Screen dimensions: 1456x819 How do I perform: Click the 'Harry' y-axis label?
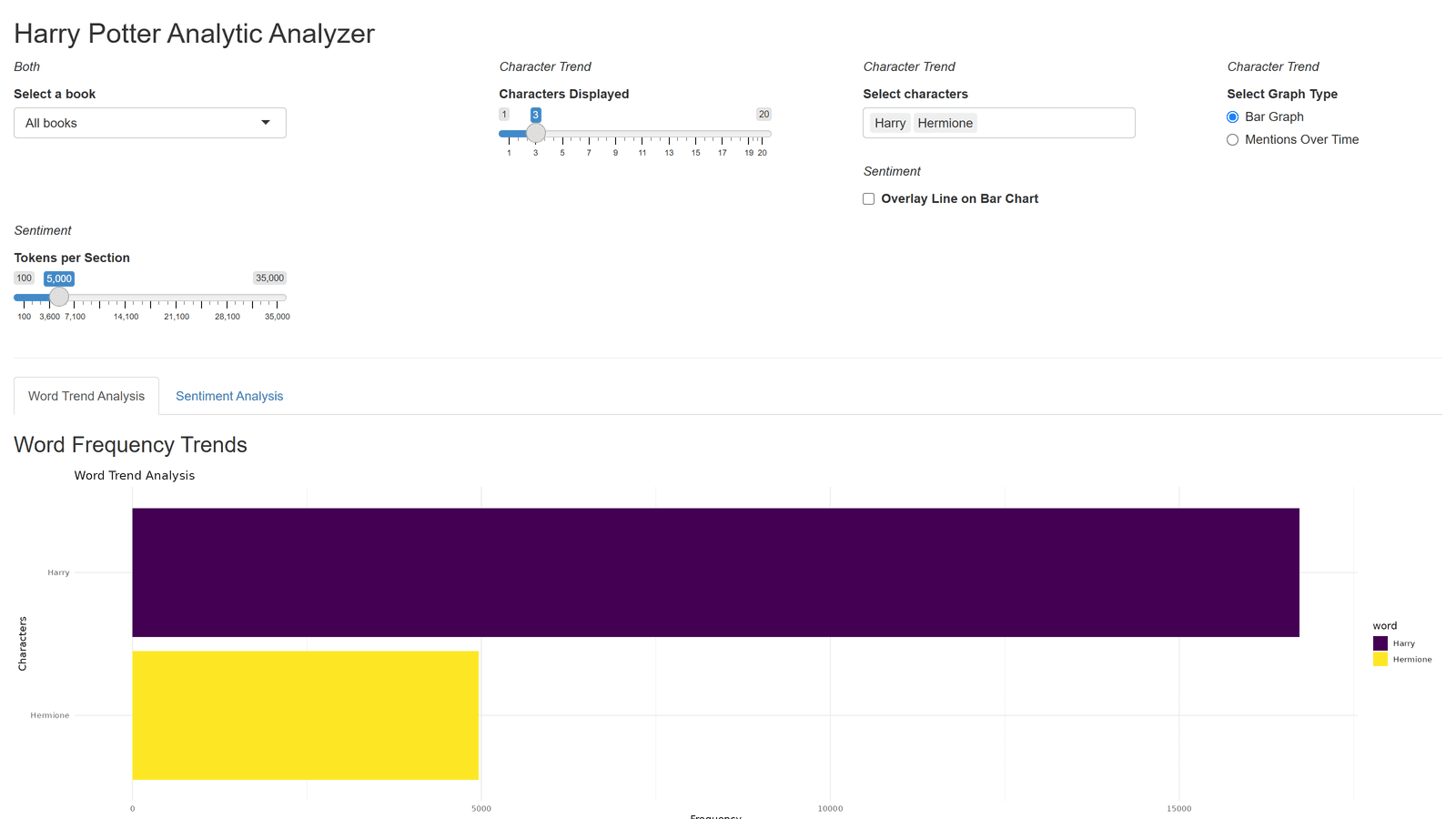(x=58, y=572)
